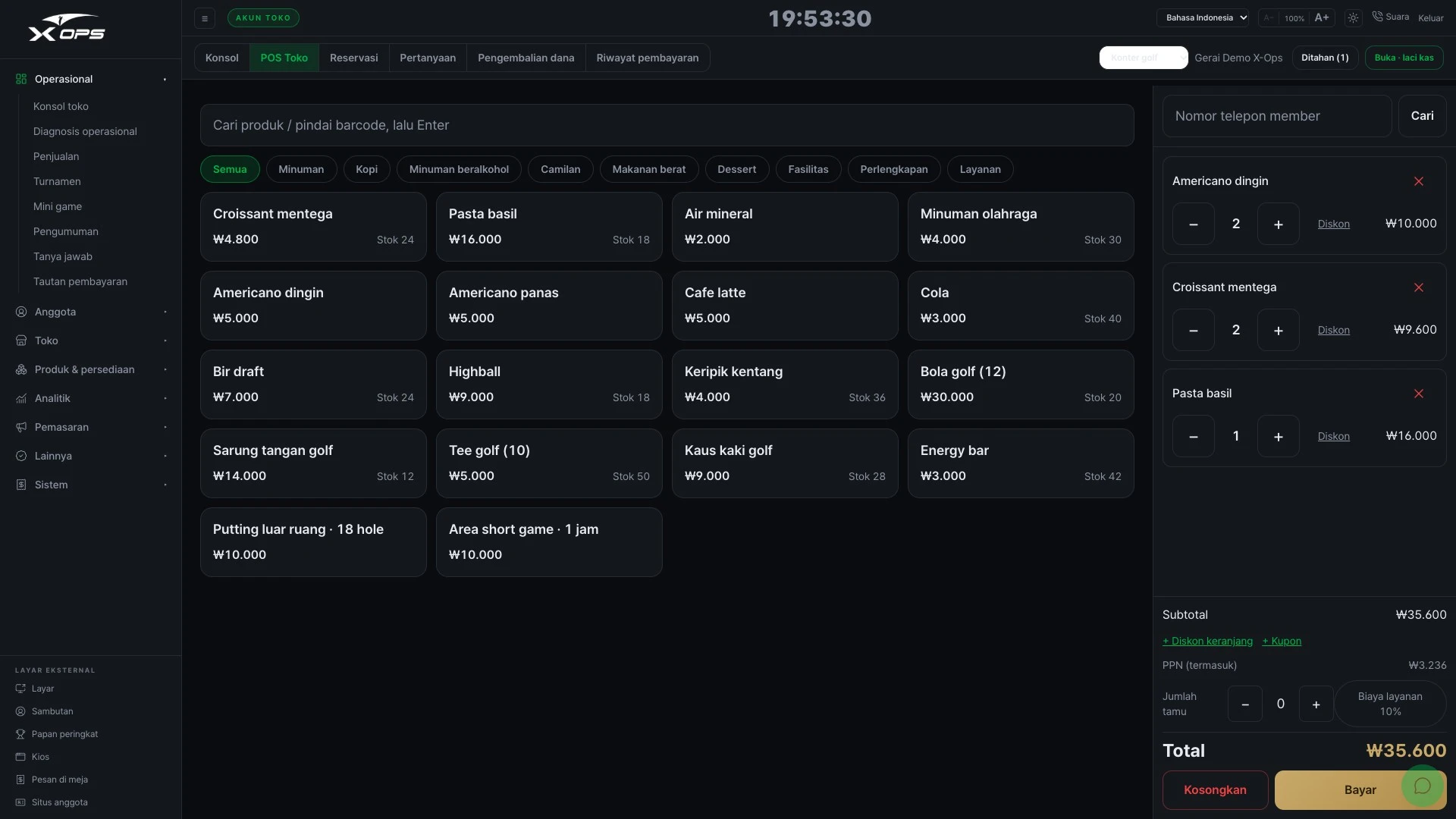The width and height of the screenshot is (1456, 819).
Task: Increase font size with A+ button
Action: point(1322,17)
